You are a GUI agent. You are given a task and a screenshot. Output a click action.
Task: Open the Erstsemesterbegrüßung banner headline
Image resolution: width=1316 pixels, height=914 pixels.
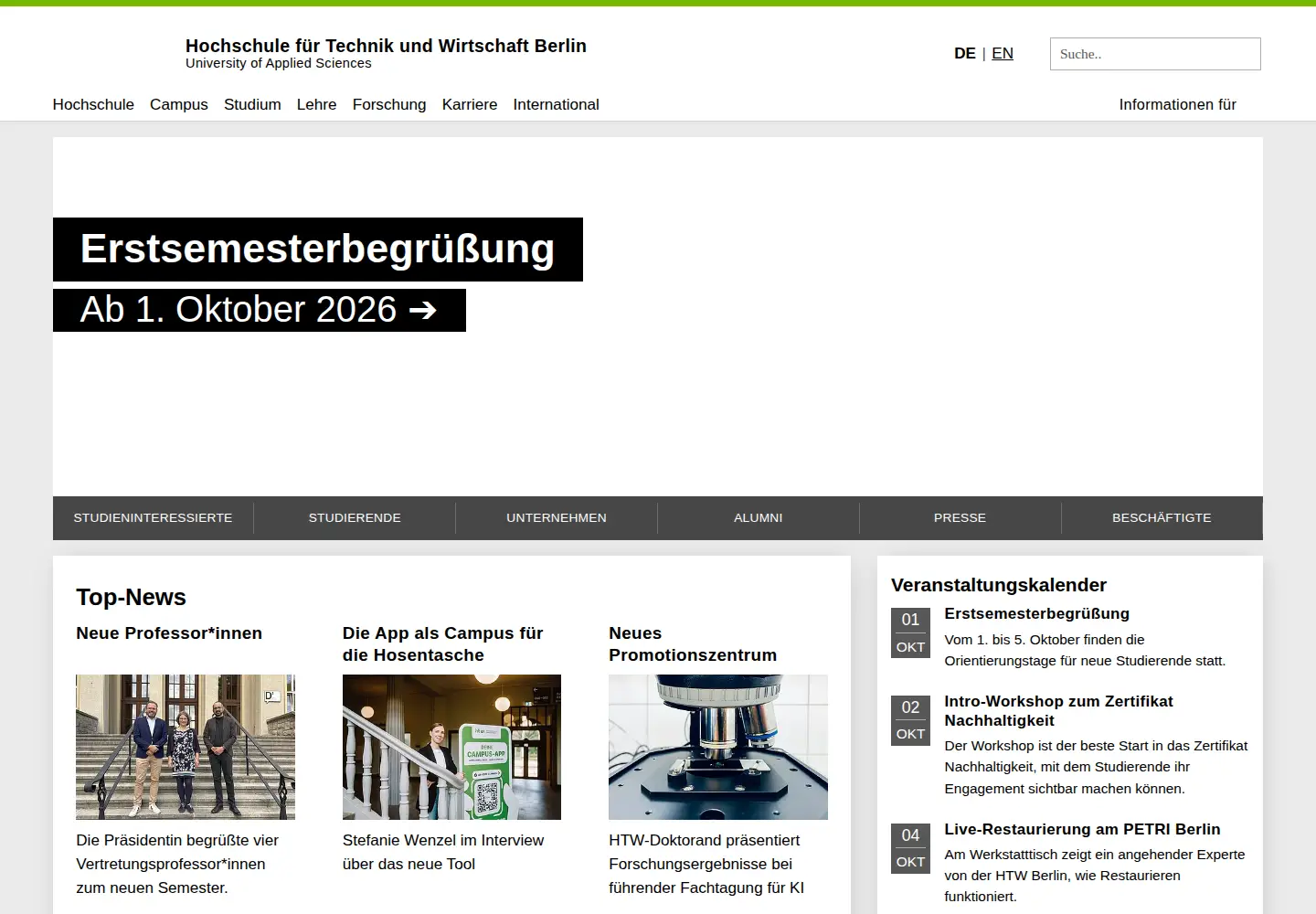pyautogui.click(x=318, y=250)
